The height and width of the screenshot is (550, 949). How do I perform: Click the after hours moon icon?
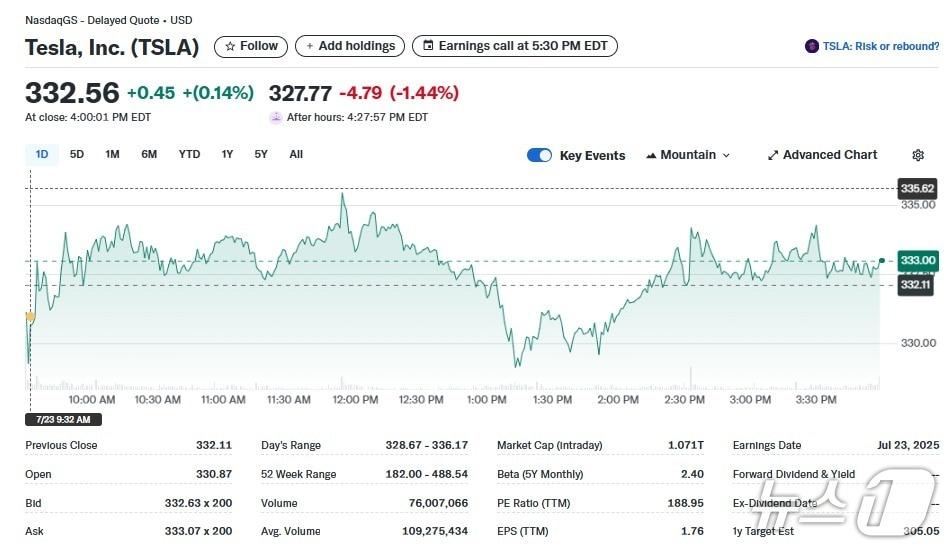pyautogui.click(x=276, y=117)
